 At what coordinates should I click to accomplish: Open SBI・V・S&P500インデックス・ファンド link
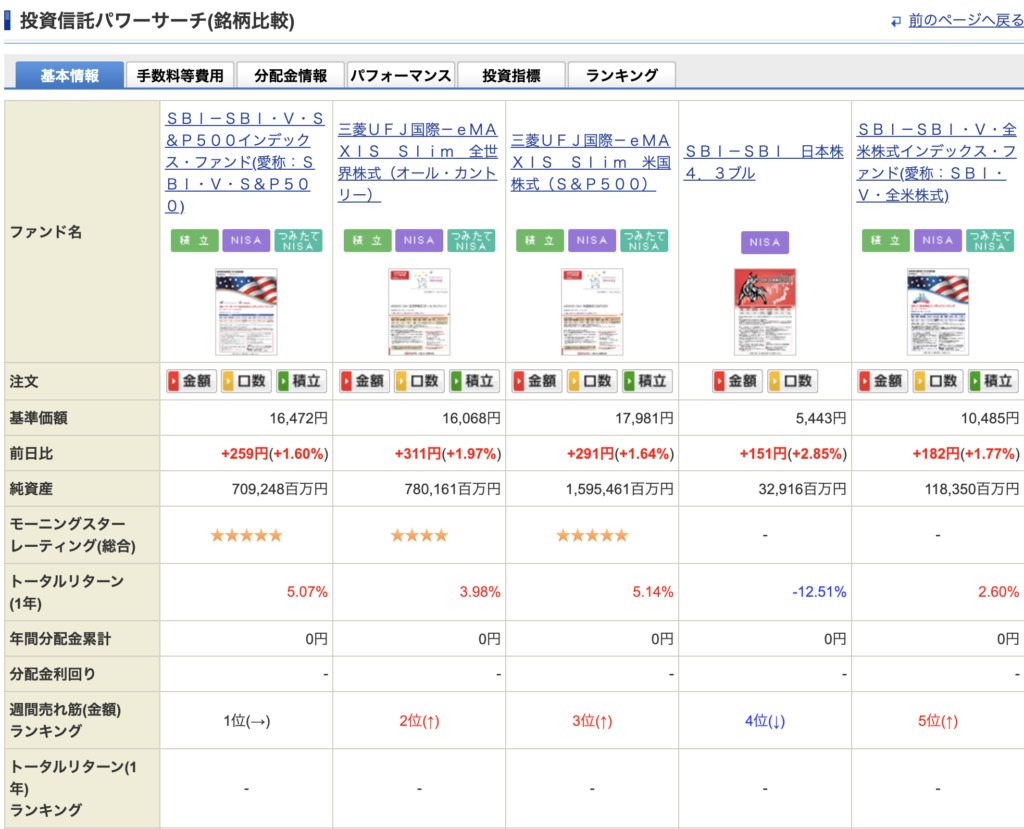pos(245,162)
